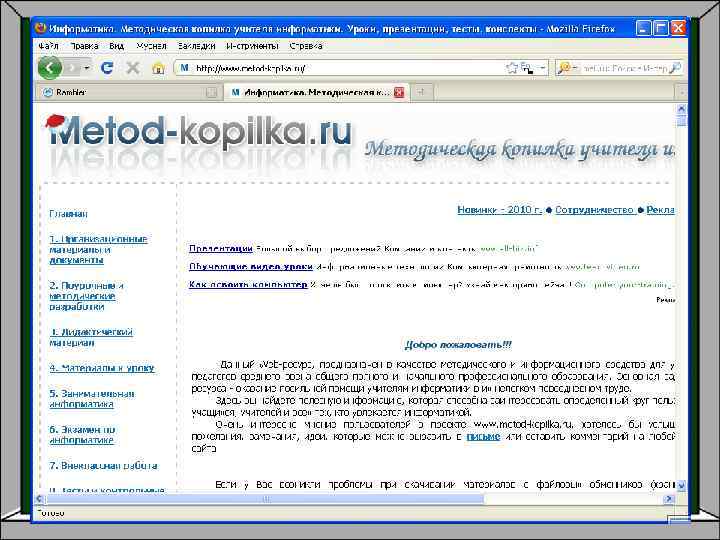This screenshot has width=720, height=540.
Task: Open the Справка menu
Action: click(306, 46)
